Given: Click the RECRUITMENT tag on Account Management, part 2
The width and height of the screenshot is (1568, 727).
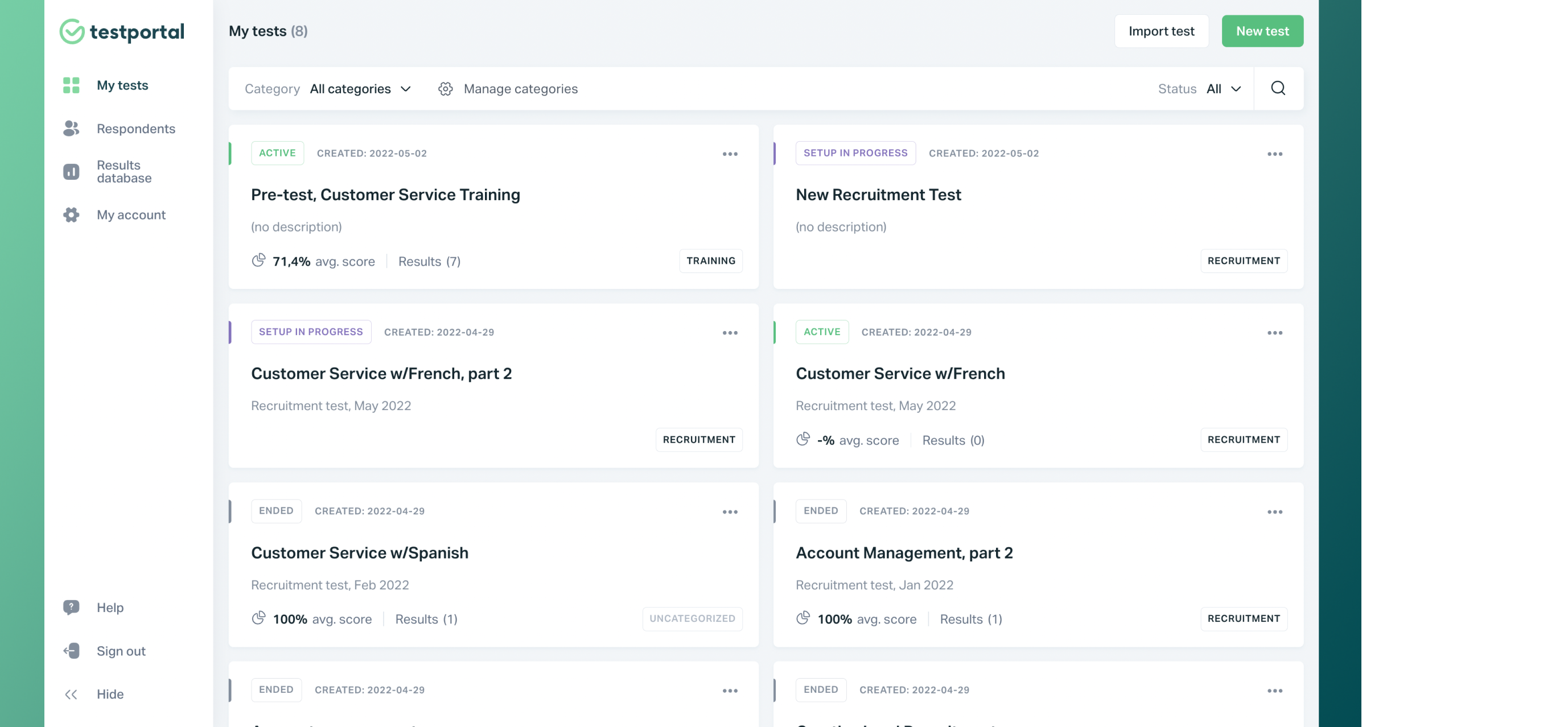Looking at the screenshot, I should [x=1244, y=618].
